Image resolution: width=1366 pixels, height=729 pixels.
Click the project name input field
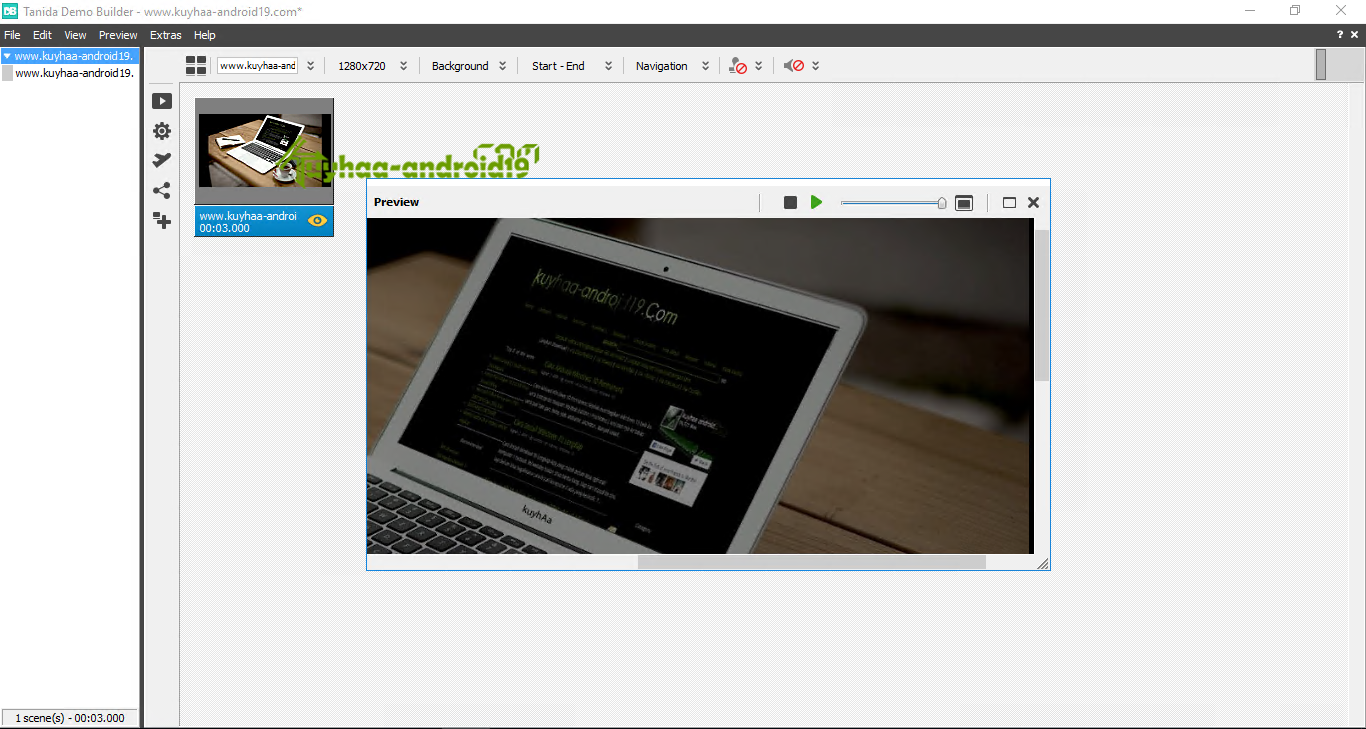(258, 66)
